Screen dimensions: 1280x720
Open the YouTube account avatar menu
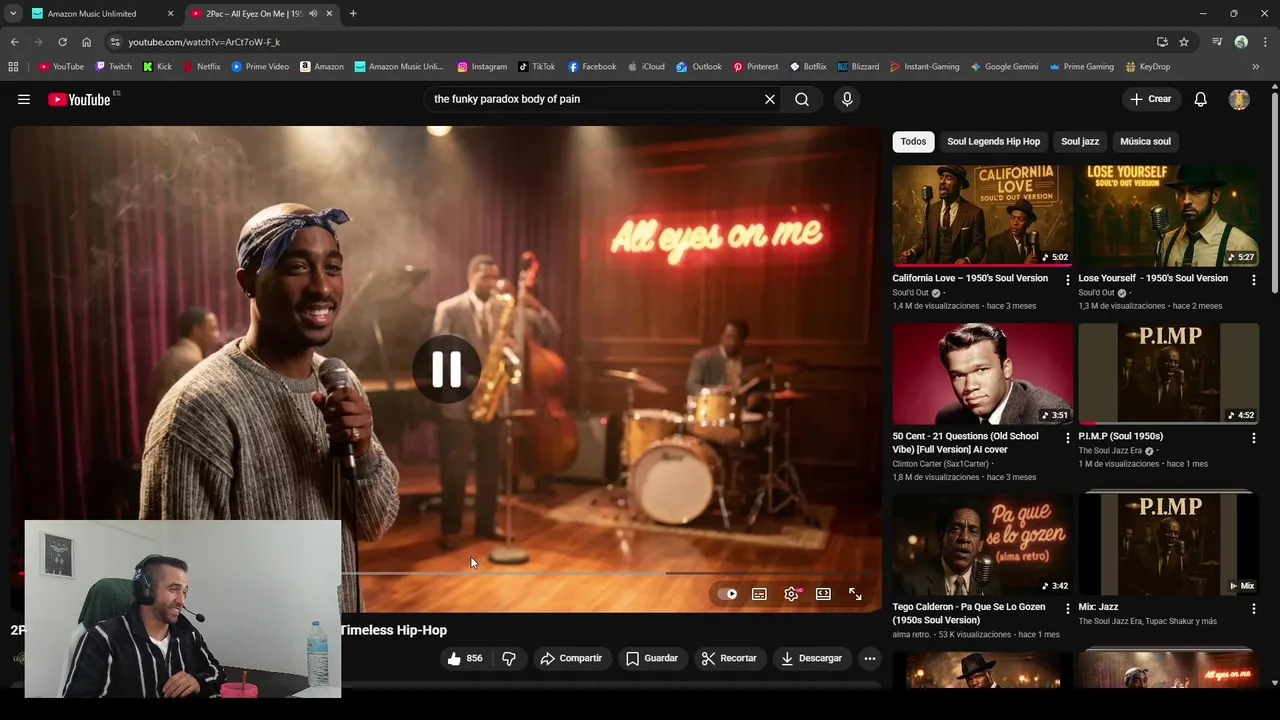1239,99
